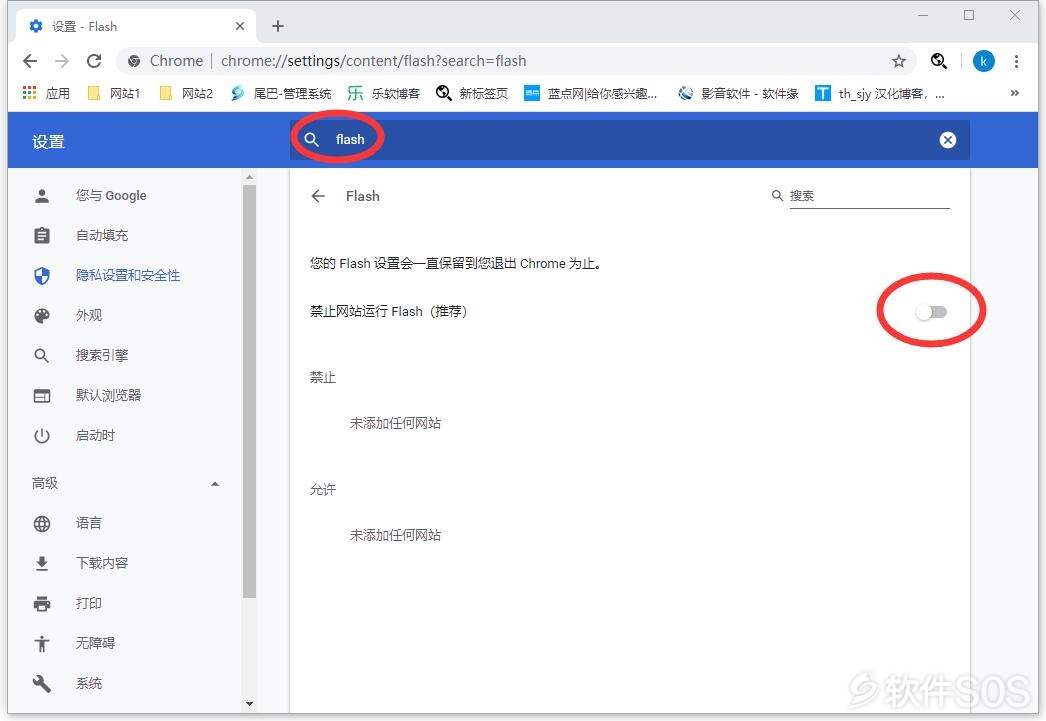Open the 网站1 bookmark folder

[x=114, y=93]
